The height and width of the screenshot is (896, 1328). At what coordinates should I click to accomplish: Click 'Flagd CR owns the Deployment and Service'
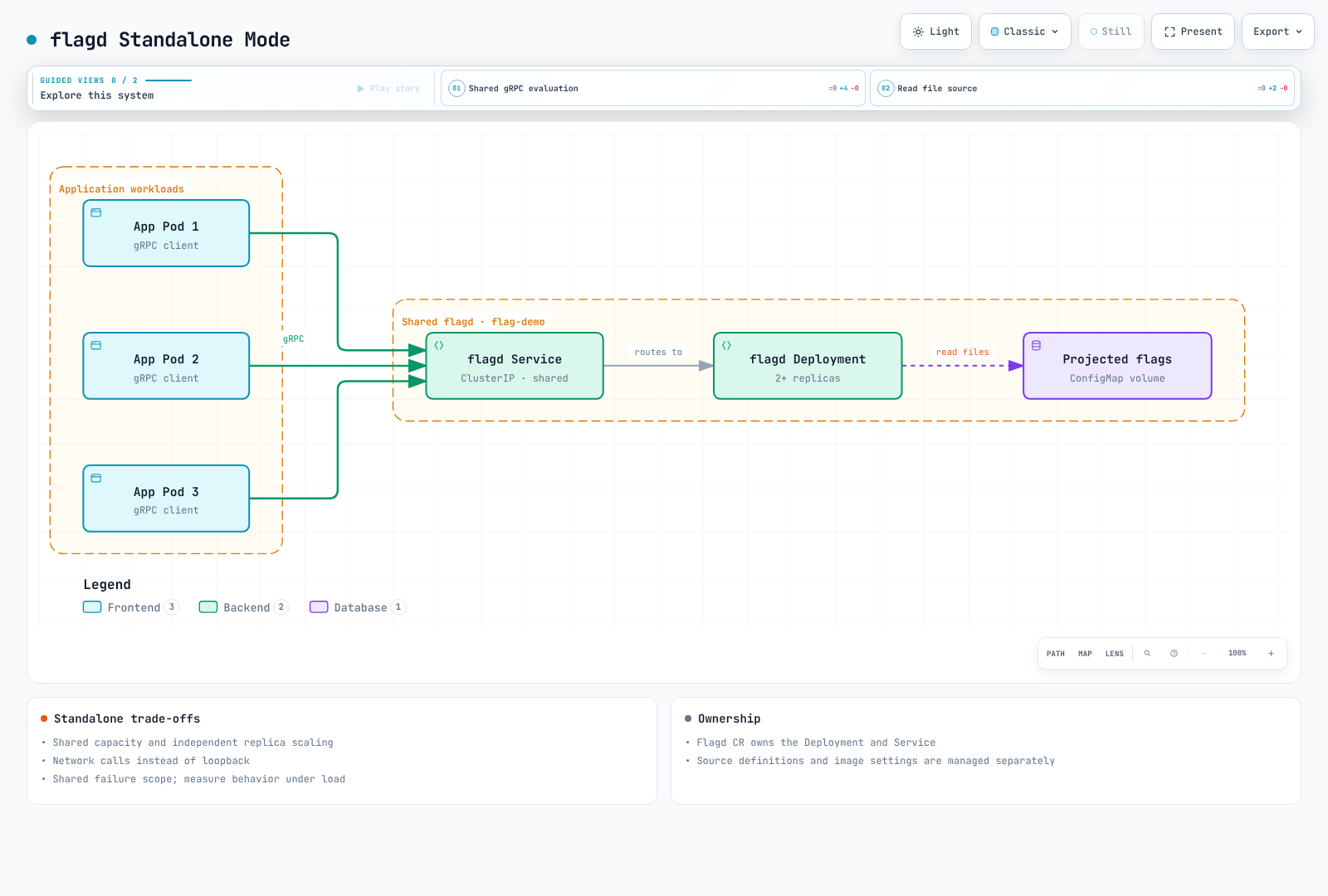click(x=816, y=743)
